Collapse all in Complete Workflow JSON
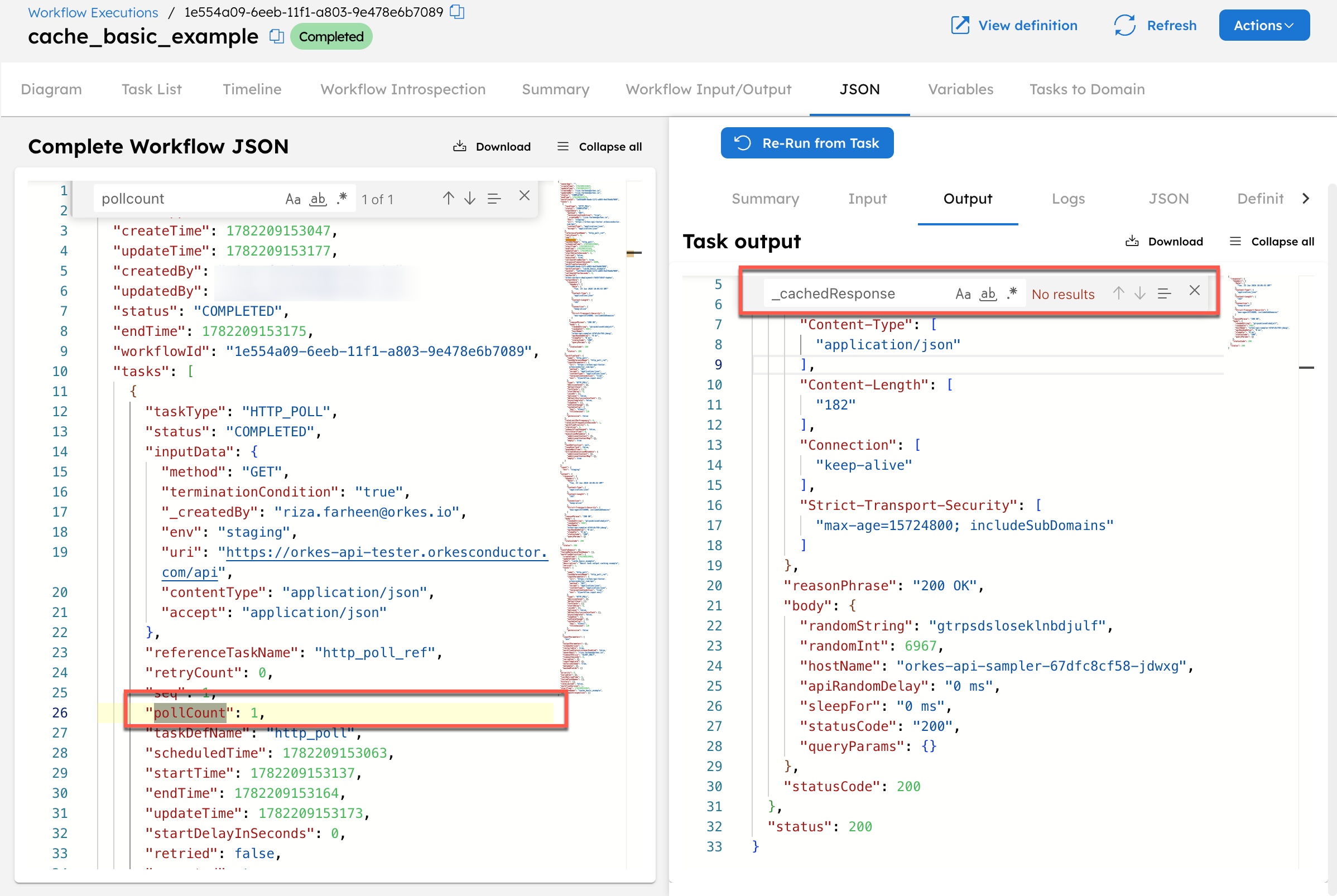The height and width of the screenshot is (896, 1337). coord(599,147)
